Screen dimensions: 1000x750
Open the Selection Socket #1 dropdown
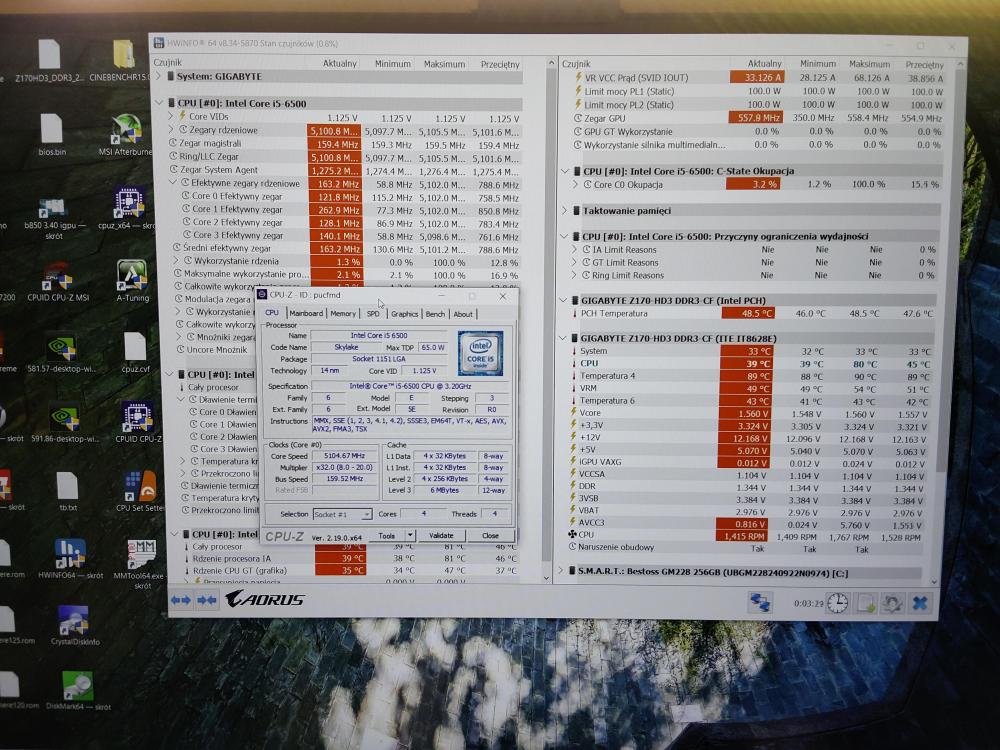[x=342, y=514]
